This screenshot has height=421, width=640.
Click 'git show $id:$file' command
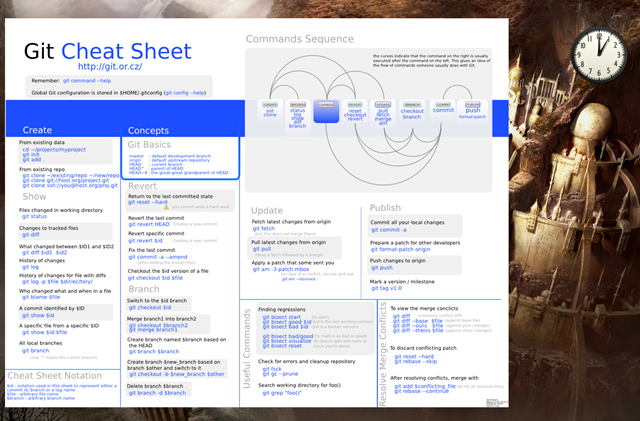[44, 332]
